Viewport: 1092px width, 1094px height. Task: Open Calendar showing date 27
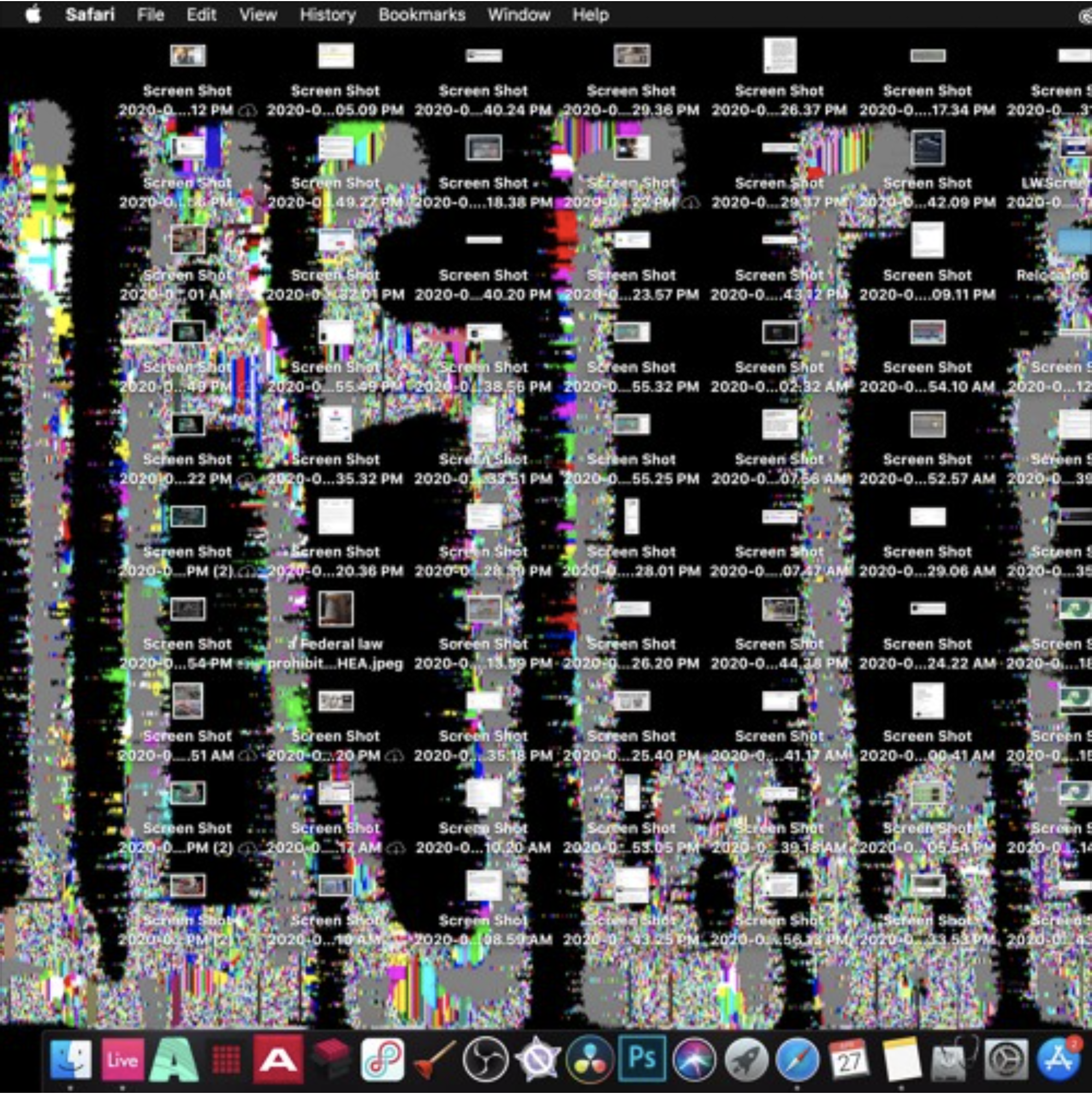[x=848, y=1059]
